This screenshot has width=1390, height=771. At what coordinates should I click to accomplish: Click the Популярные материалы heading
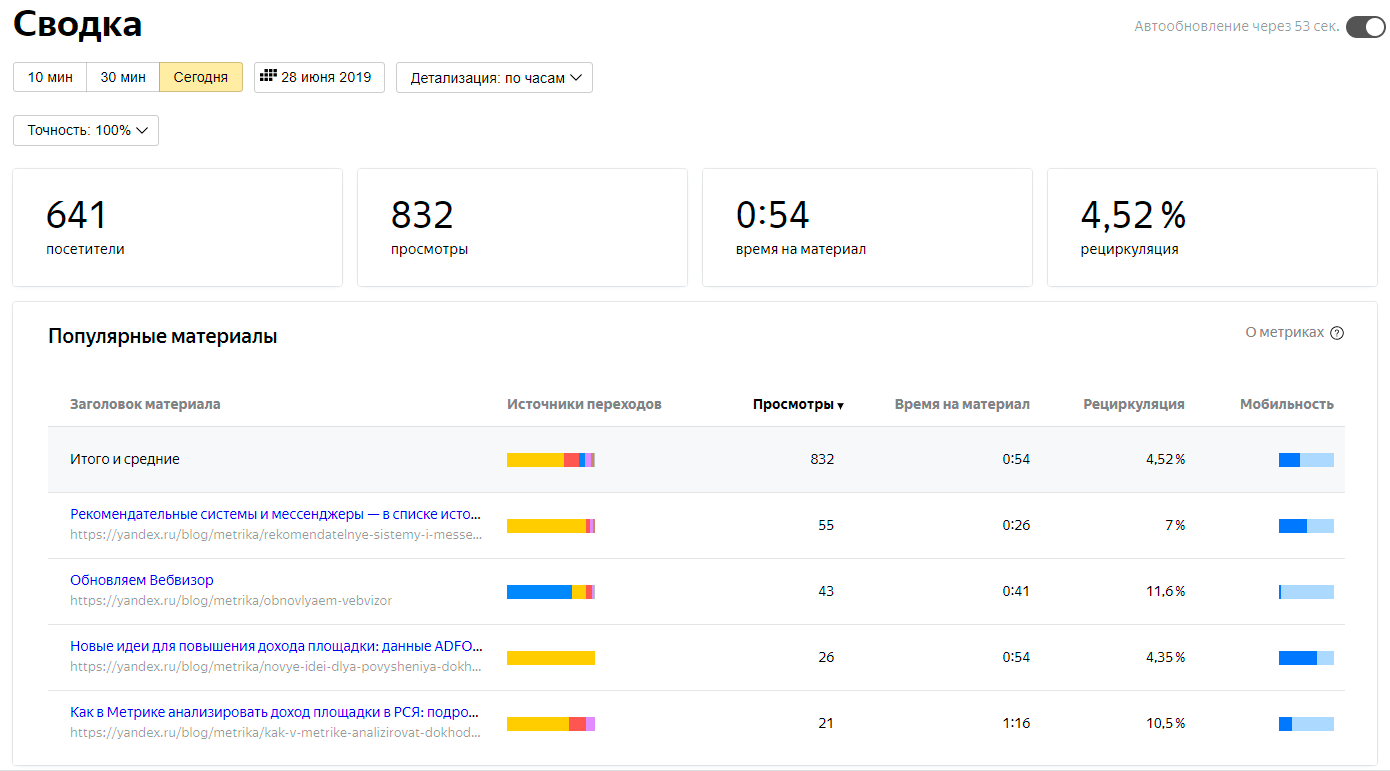click(163, 337)
